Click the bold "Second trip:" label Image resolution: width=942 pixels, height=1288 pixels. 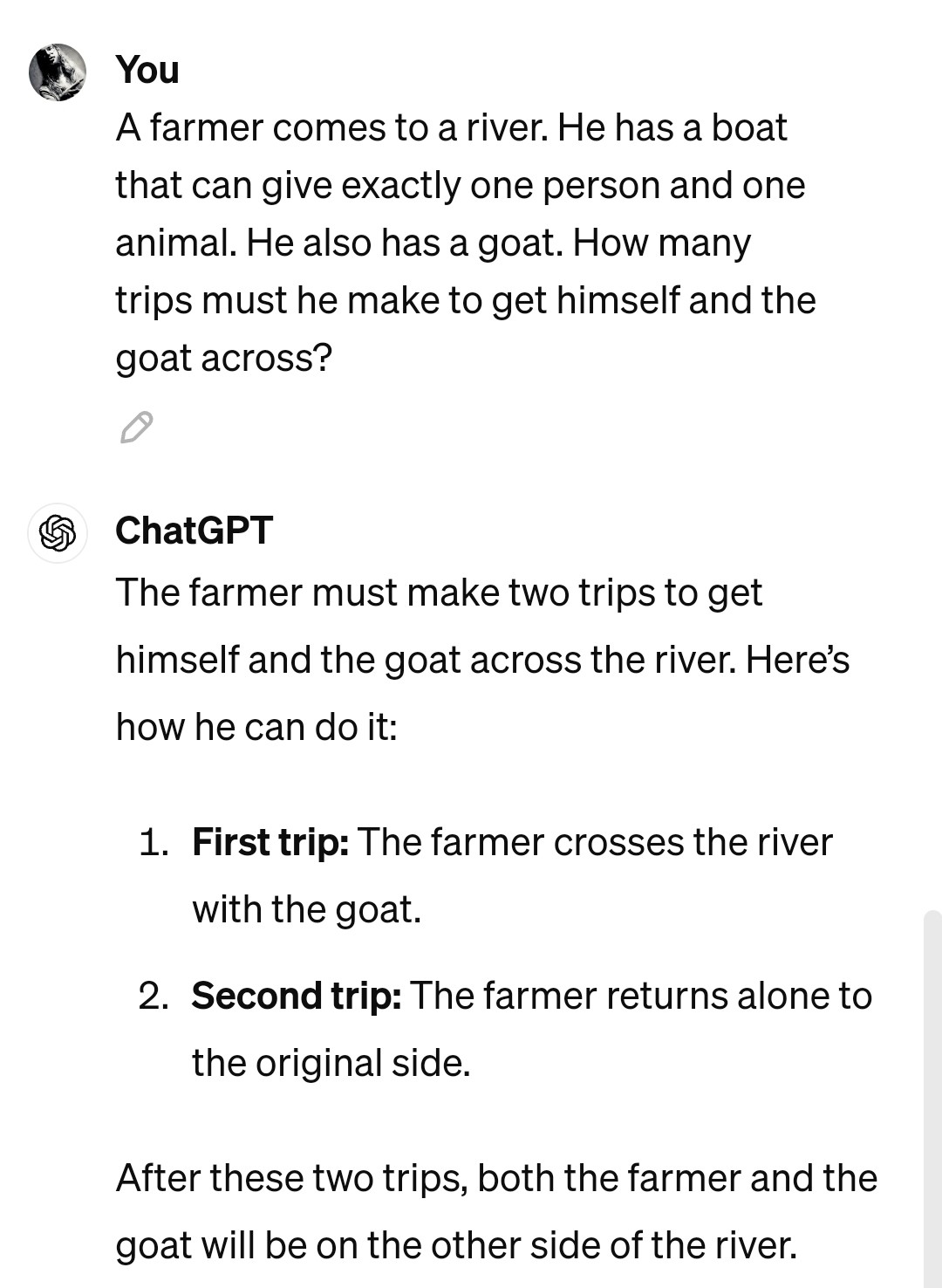tap(297, 996)
